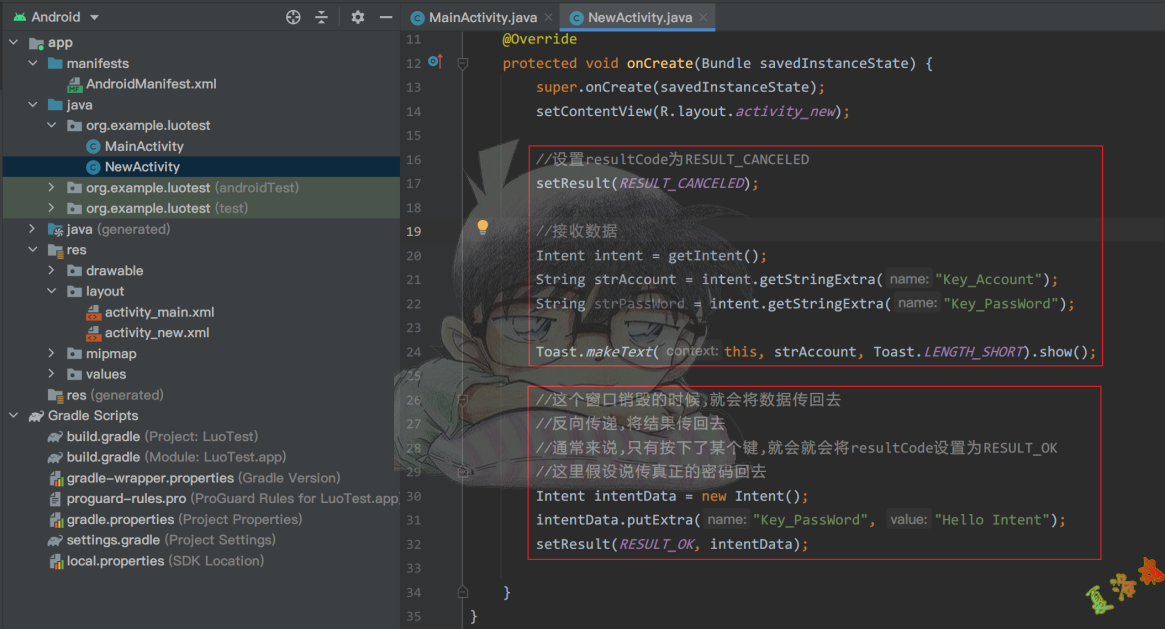
Task: Select the NewActivity.java editor tab
Action: click(x=638, y=18)
